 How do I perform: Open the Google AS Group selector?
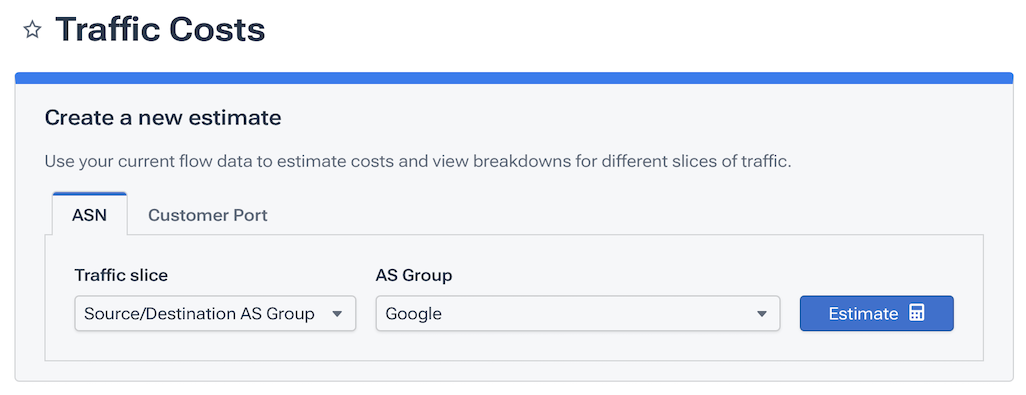point(578,313)
